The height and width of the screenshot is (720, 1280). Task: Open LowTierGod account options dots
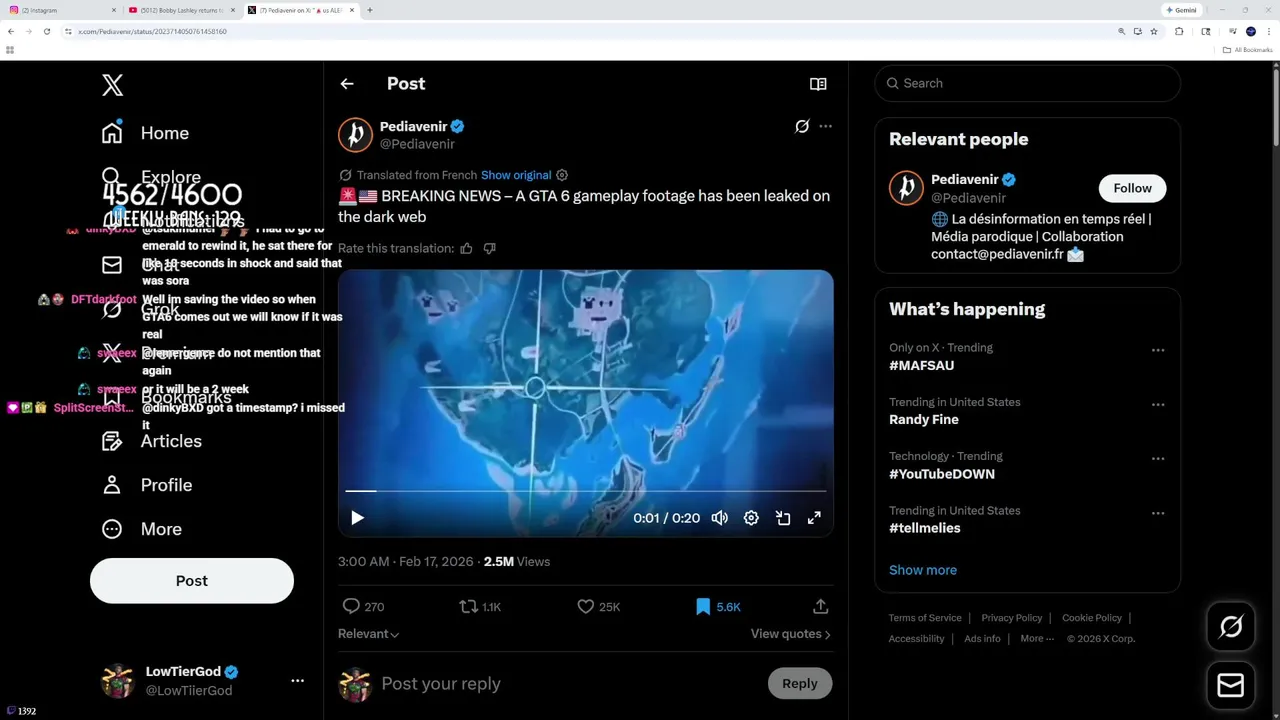[297, 681]
